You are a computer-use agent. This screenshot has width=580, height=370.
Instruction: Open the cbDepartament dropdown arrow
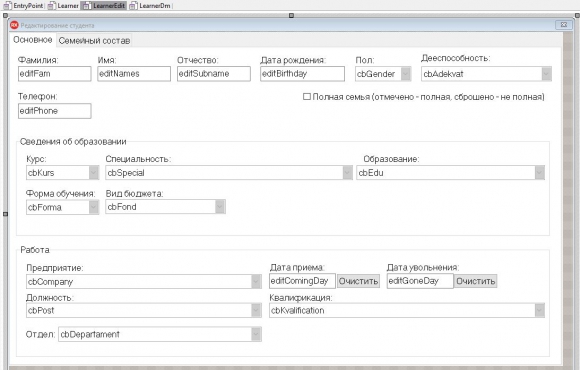256,334
